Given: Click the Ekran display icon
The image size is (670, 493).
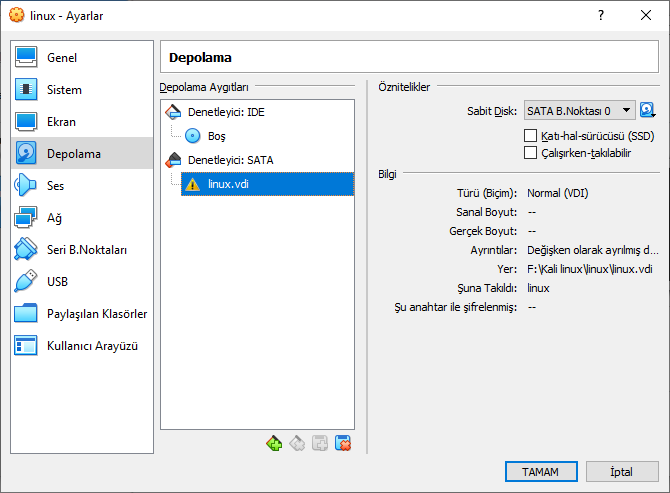Looking at the screenshot, I should 26,121.
